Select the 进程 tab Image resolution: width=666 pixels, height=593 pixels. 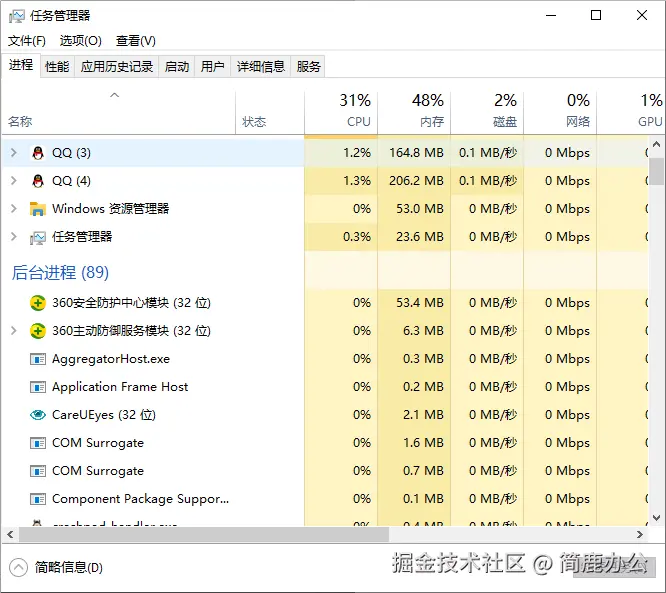pyautogui.click(x=21, y=65)
